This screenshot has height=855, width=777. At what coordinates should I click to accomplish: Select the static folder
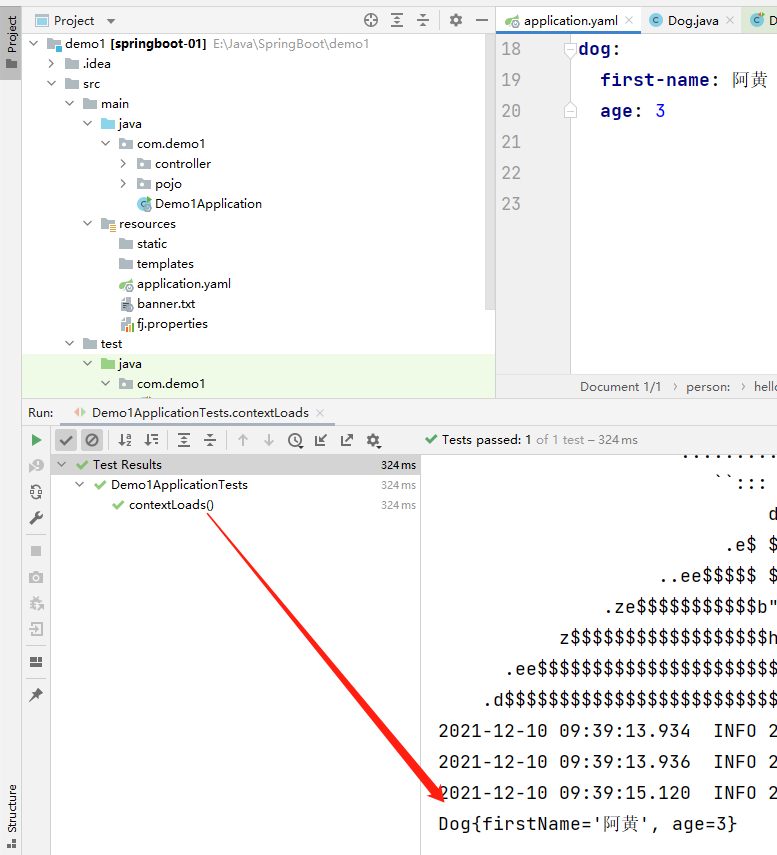pyautogui.click(x=152, y=244)
